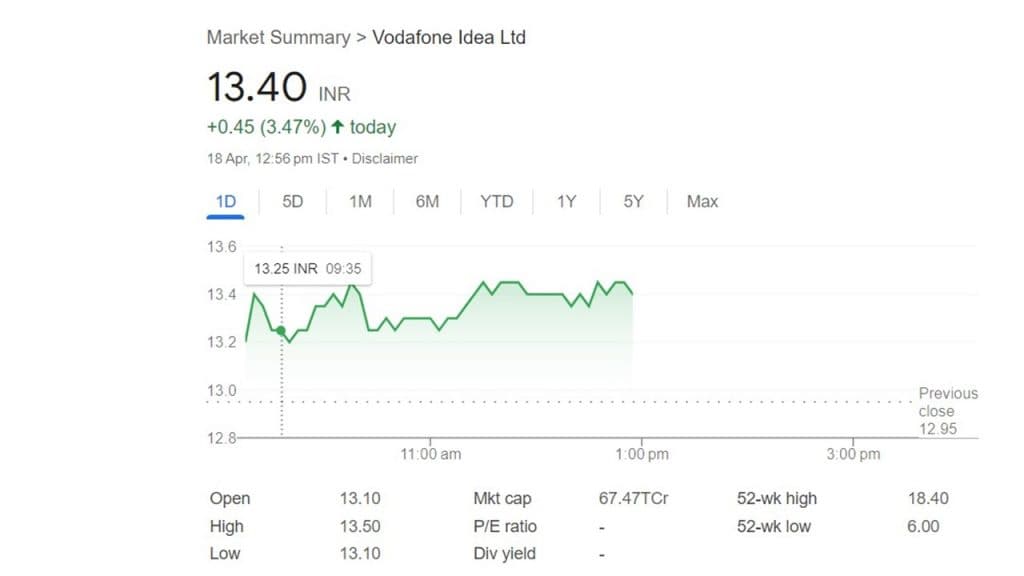Click the 1:00 pm axis label
The width and height of the screenshot is (1024, 576).
coord(642,454)
